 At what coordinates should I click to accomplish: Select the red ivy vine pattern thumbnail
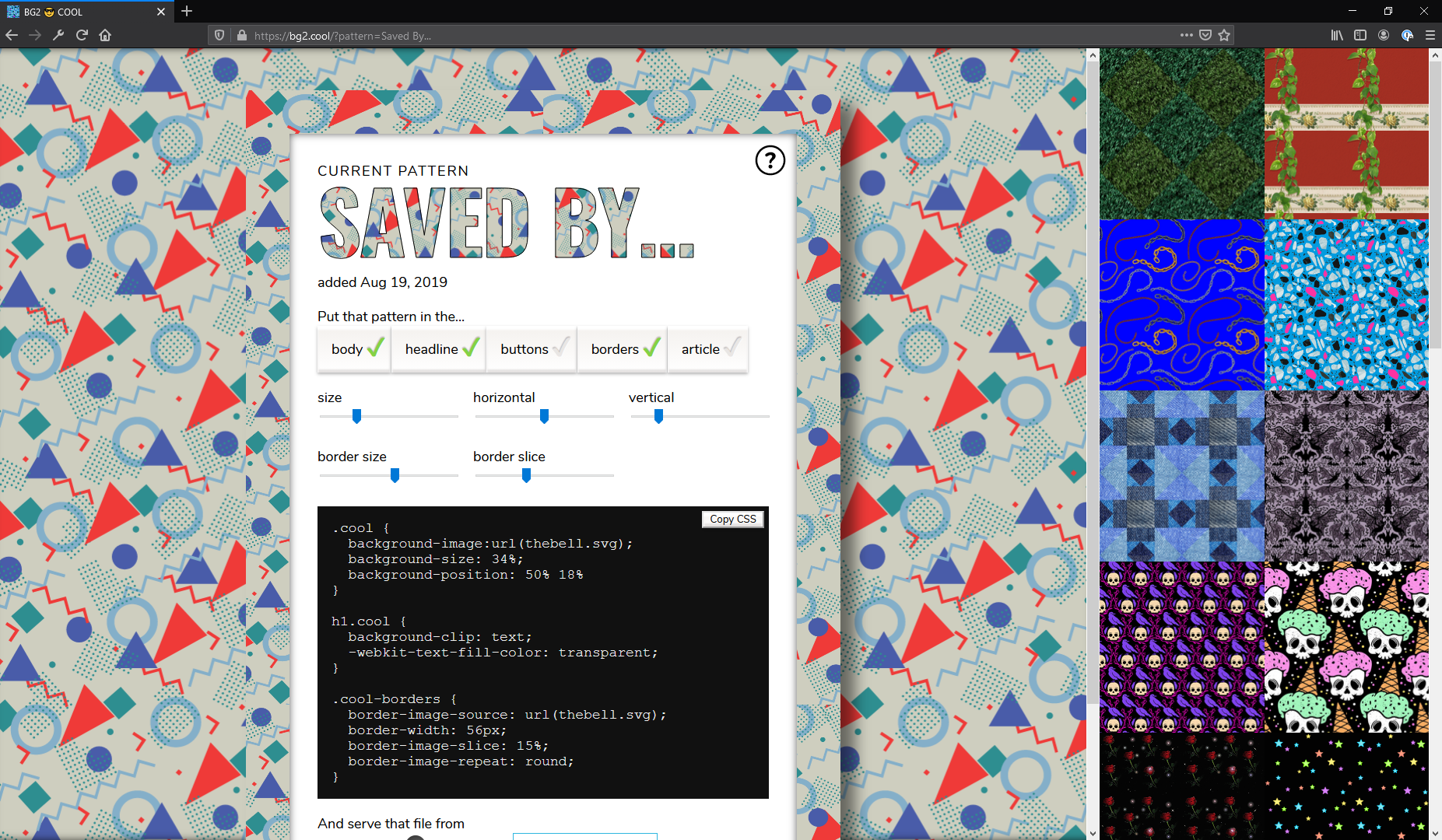1346,133
